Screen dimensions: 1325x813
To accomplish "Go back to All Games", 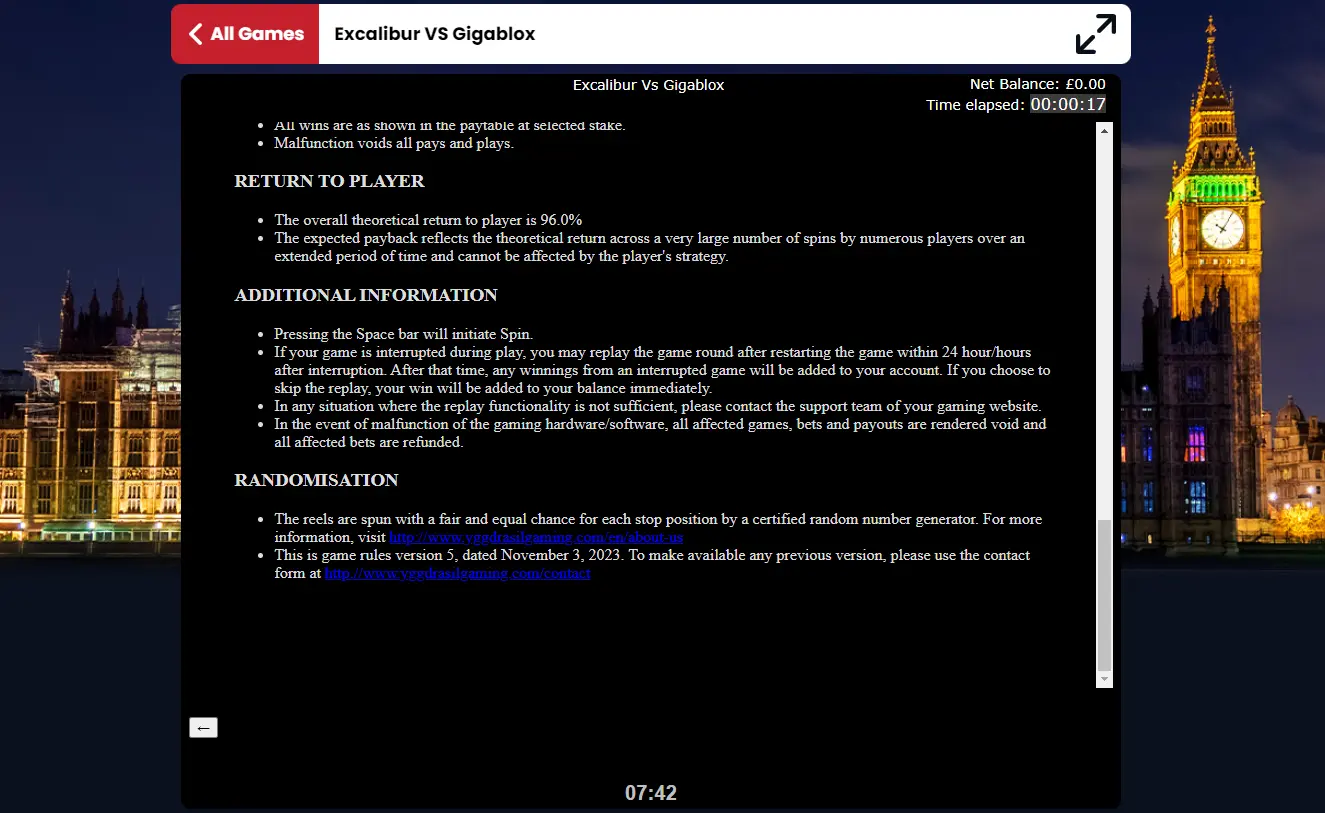I will point(245,34).
